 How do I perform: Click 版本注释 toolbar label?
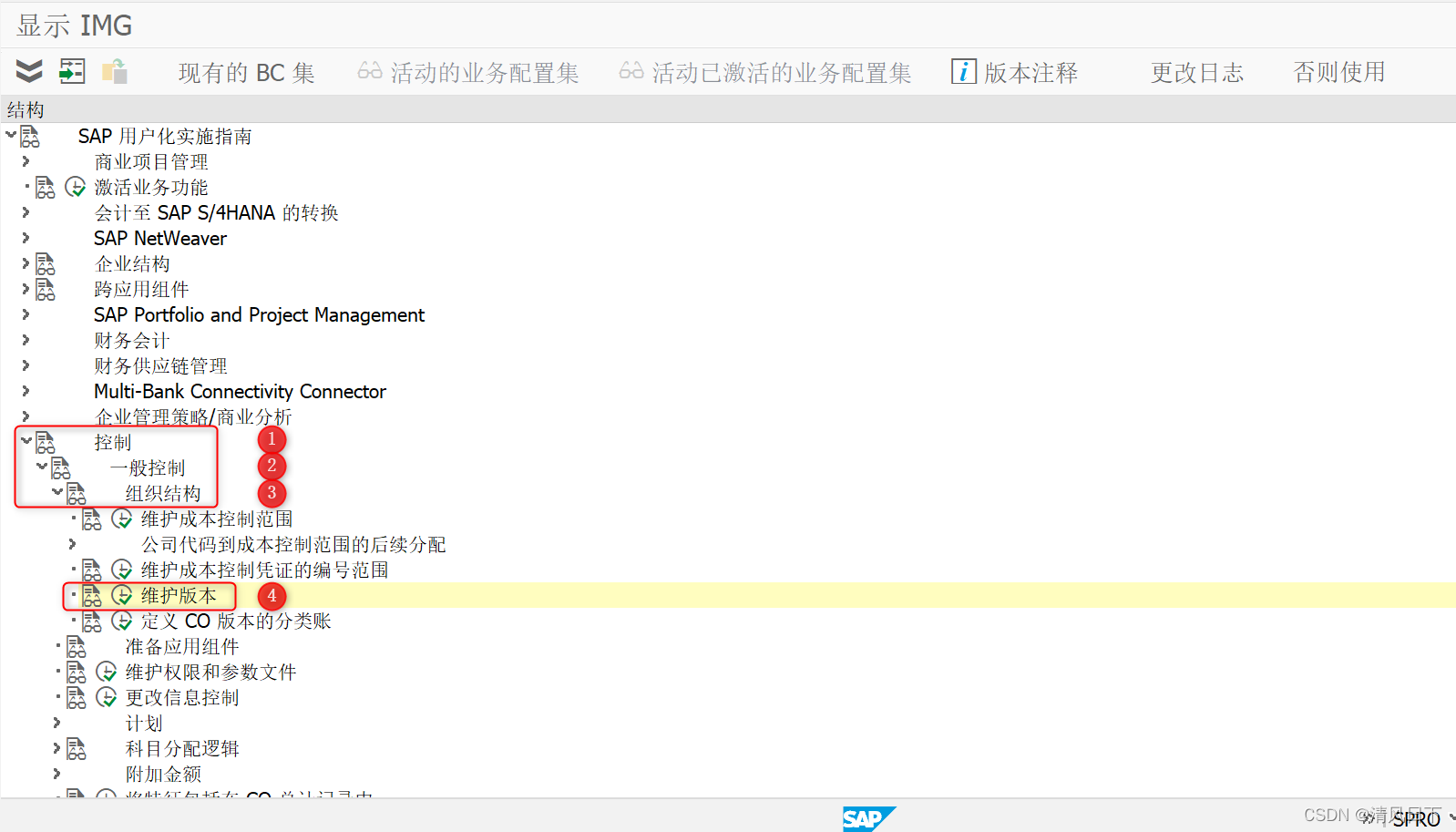click(1031, 73)
